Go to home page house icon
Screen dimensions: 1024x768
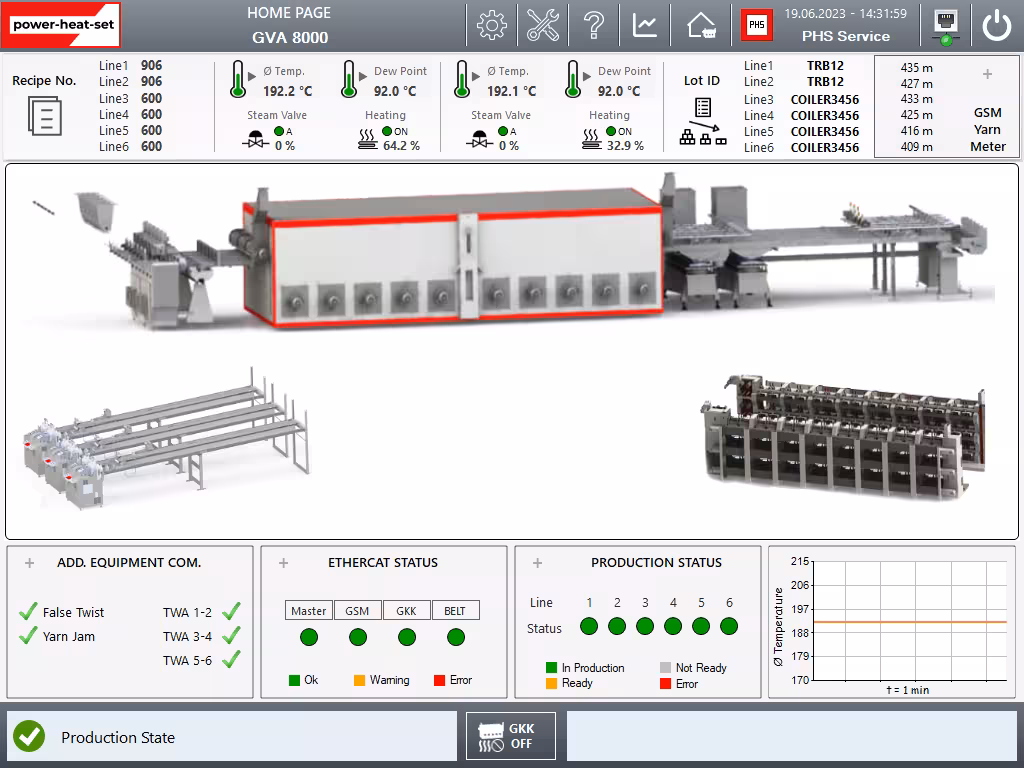click(701, 26)
